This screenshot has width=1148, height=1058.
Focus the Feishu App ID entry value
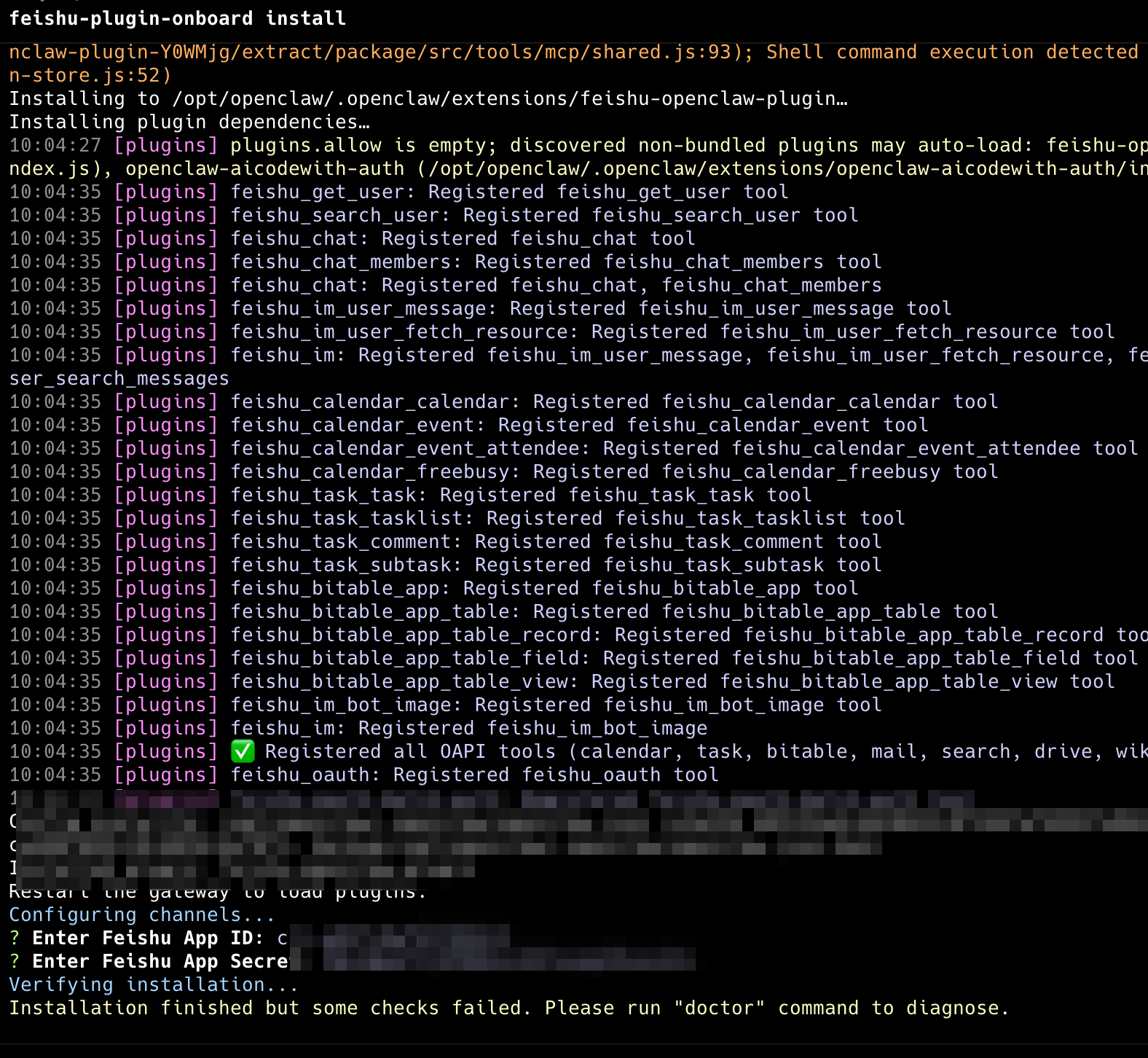(393, 938)
